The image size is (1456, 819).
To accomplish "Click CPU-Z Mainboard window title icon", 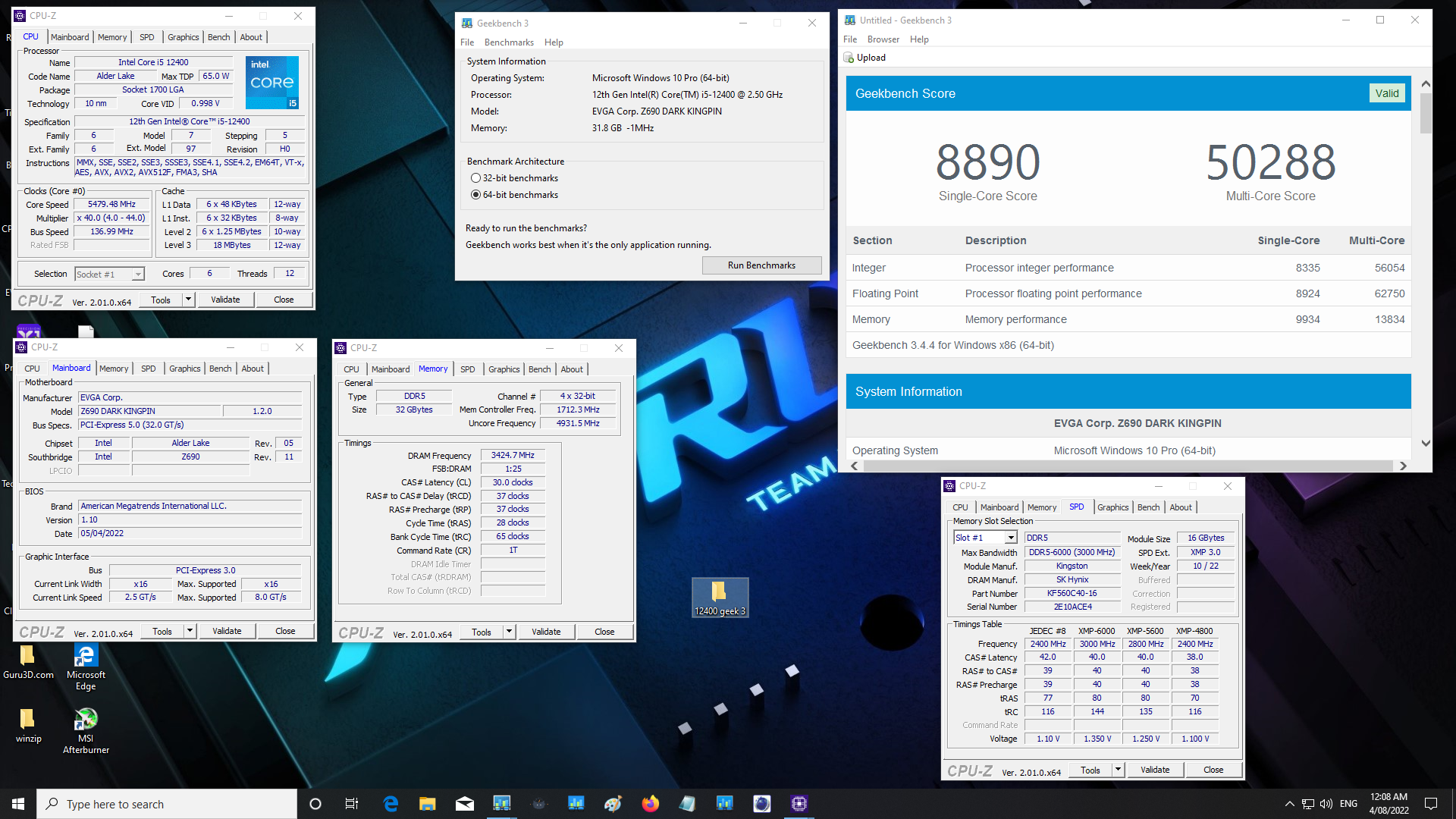I will point(21,347).
